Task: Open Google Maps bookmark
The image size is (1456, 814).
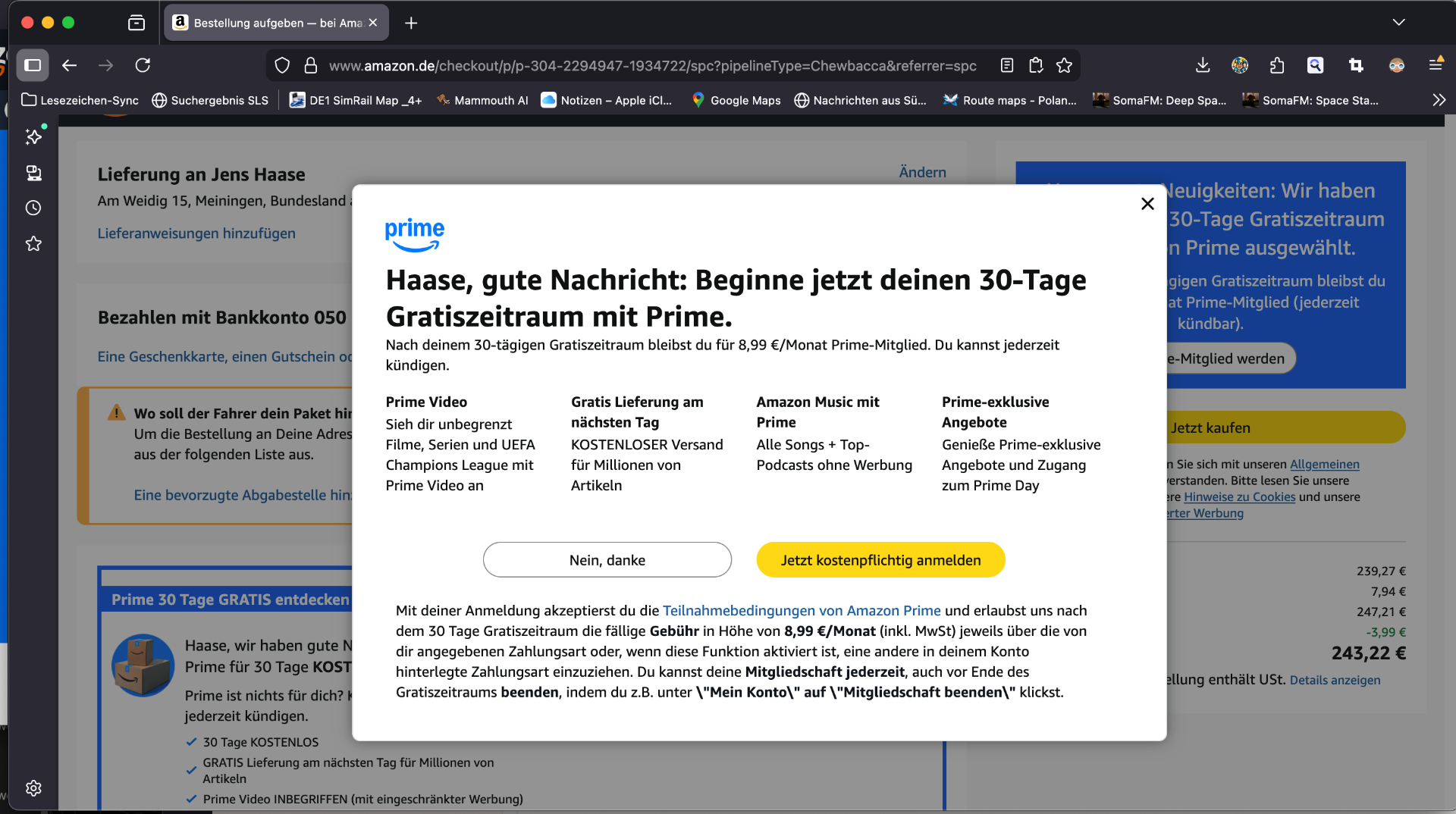Action: click(736, 100)
